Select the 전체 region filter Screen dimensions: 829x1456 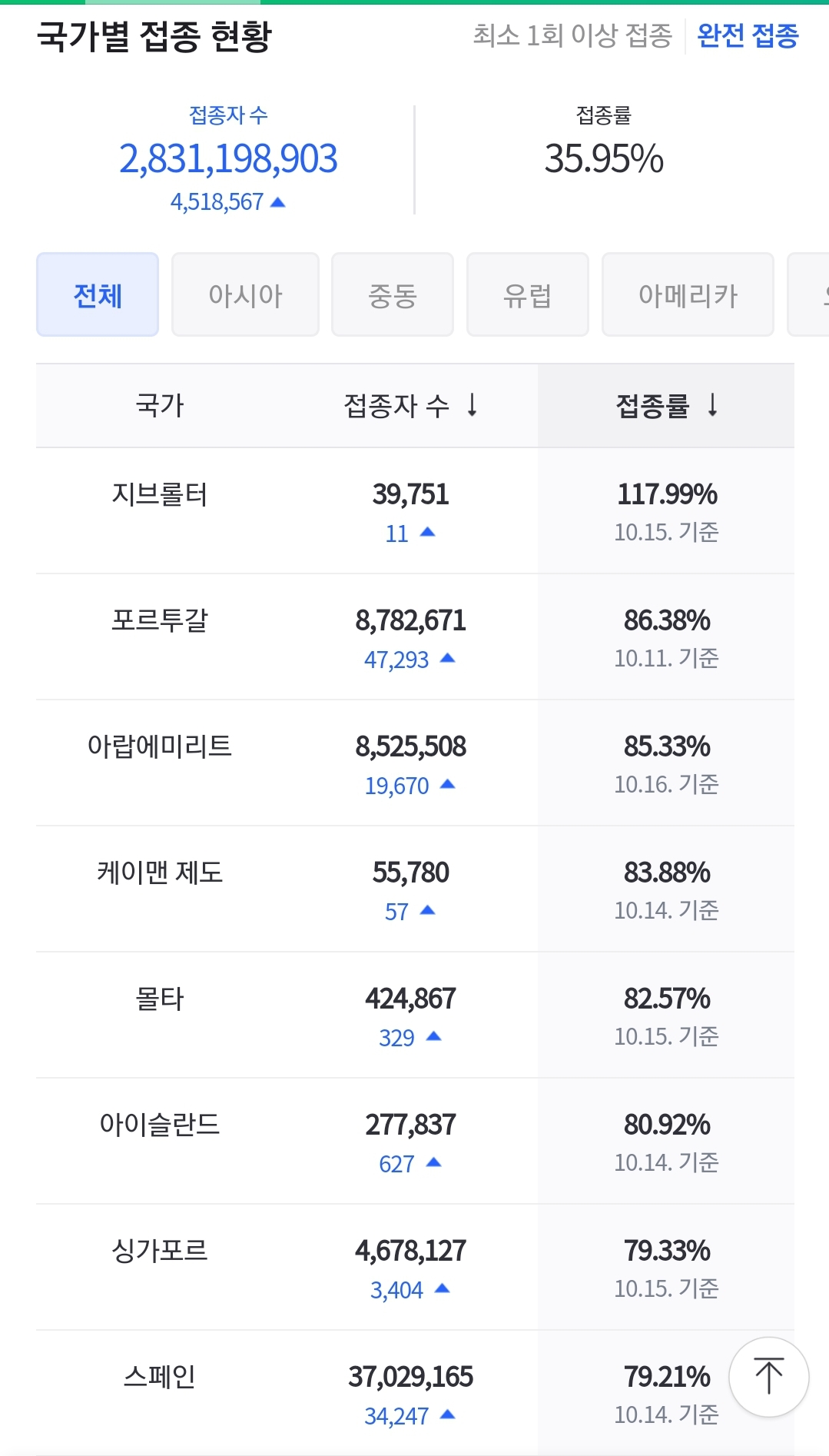98,294
